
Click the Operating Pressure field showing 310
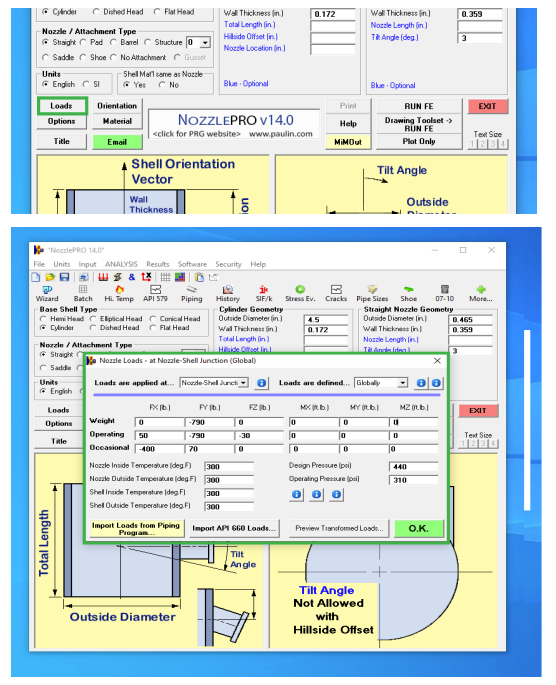[413, 480]
